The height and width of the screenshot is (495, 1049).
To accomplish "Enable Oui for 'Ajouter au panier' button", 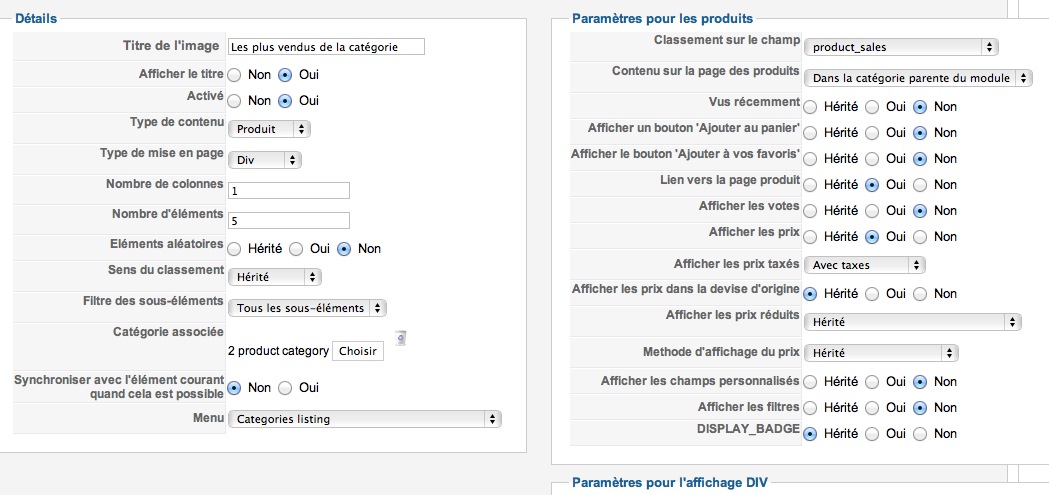I will (x=872, y=132).
